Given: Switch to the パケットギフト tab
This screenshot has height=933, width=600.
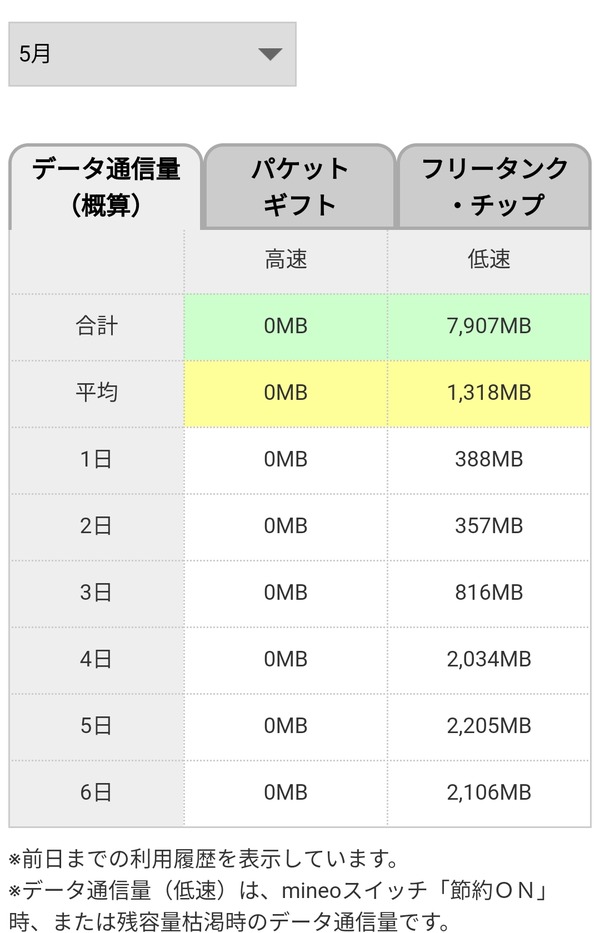Looking at the screenshot, I should pyautogui.click(x=299, y=186).
